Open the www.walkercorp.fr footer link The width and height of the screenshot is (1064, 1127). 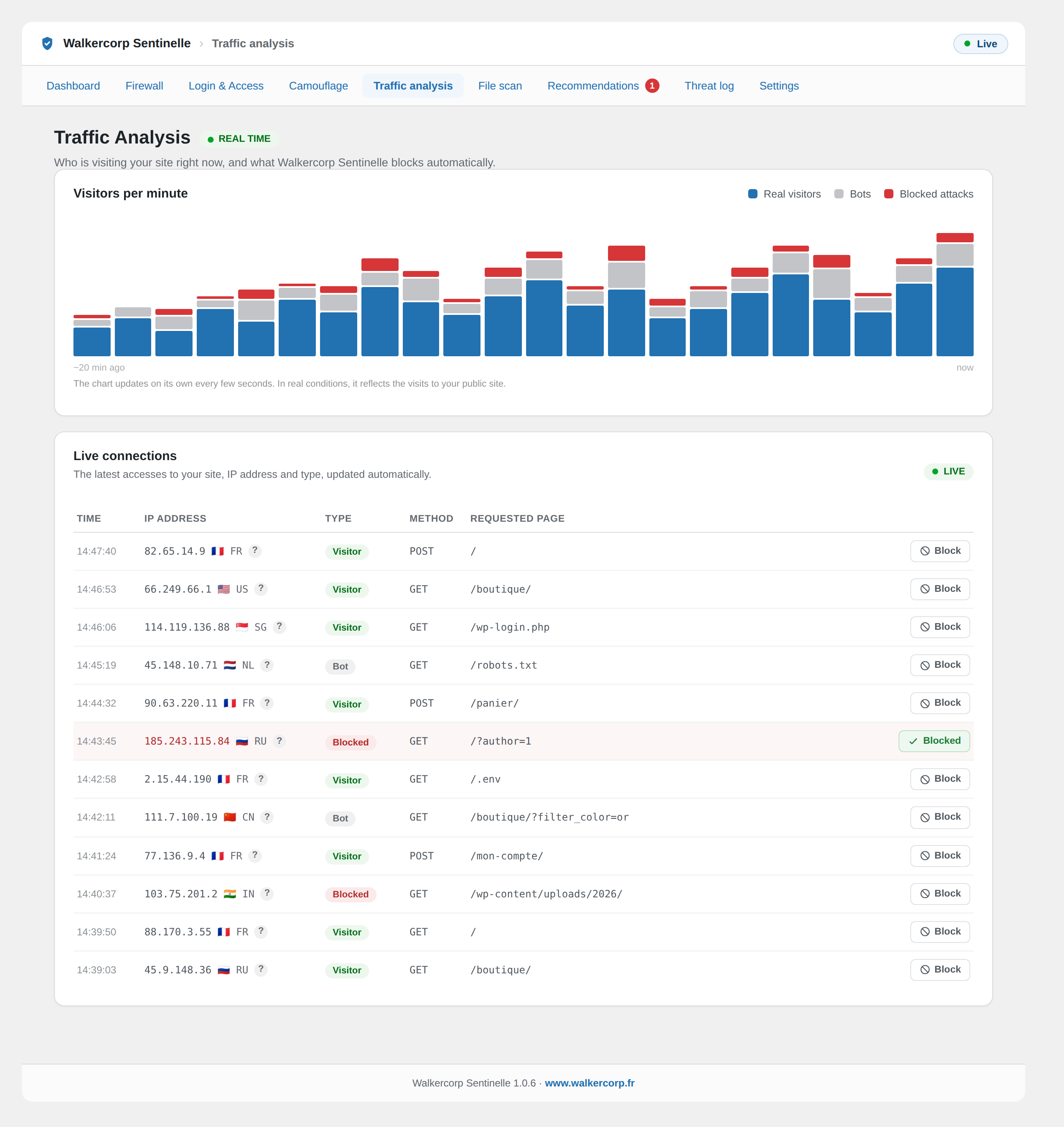589,1083
